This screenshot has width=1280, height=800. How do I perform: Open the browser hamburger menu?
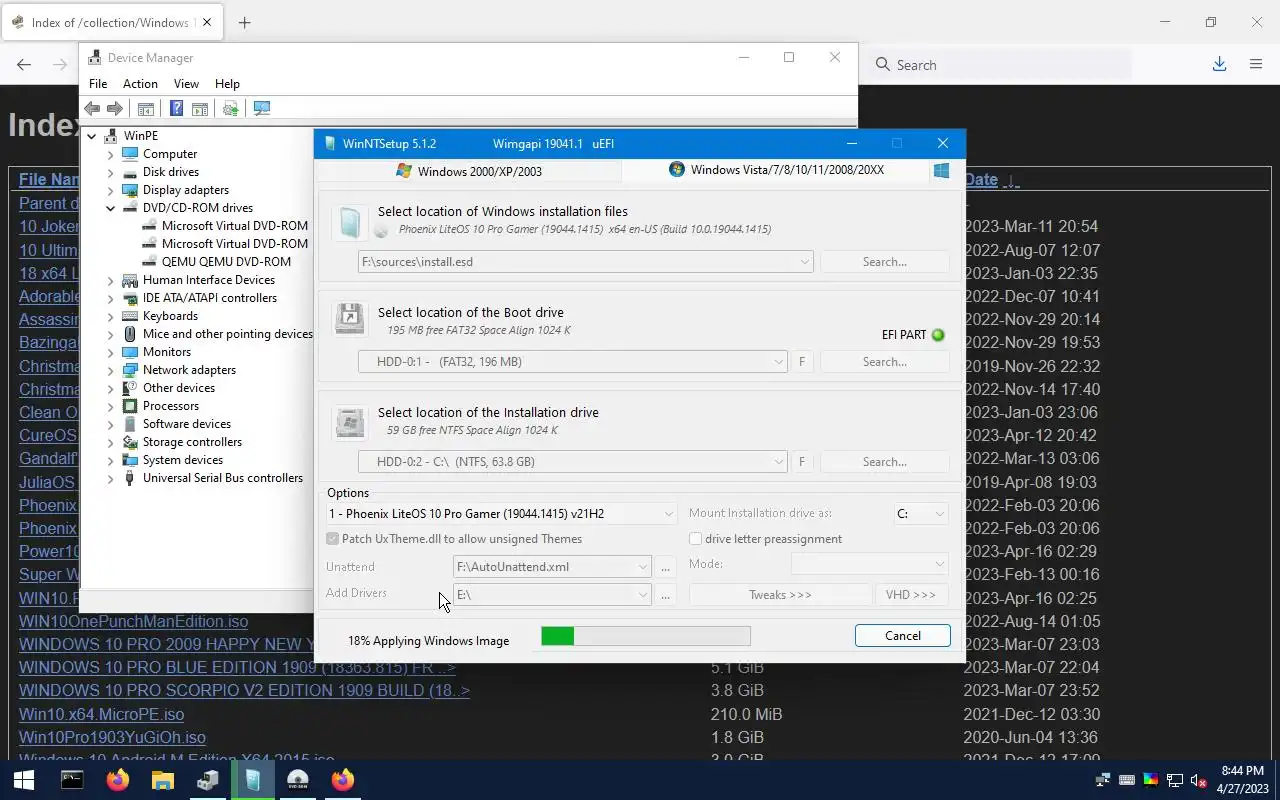[1256, 64]
